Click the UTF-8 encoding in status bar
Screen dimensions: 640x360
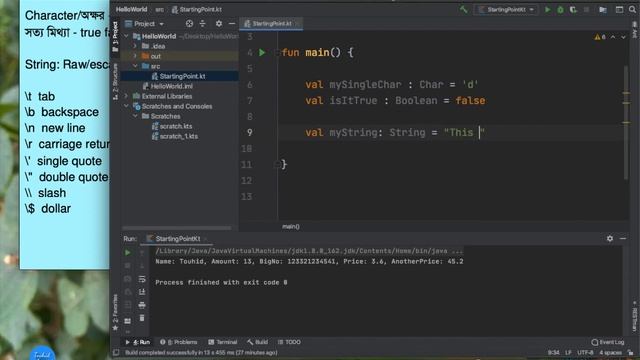coord(585,353)
